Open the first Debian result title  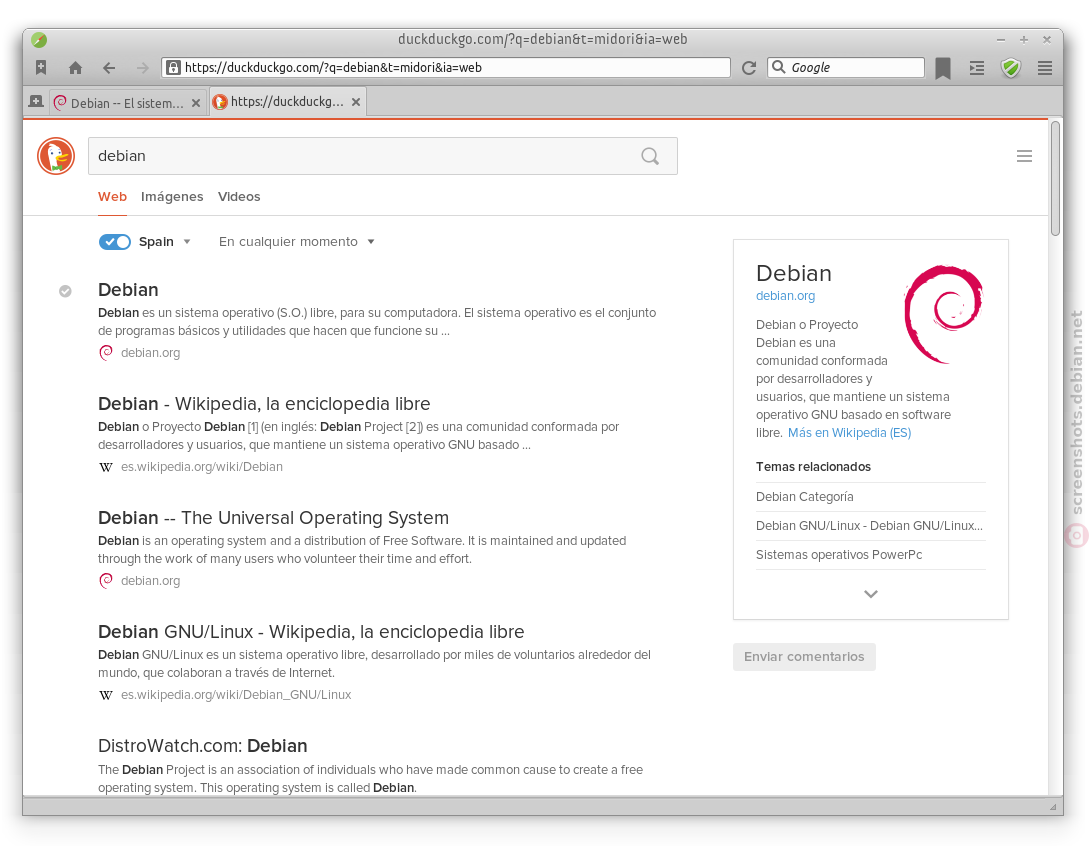[x=128, y=290]
